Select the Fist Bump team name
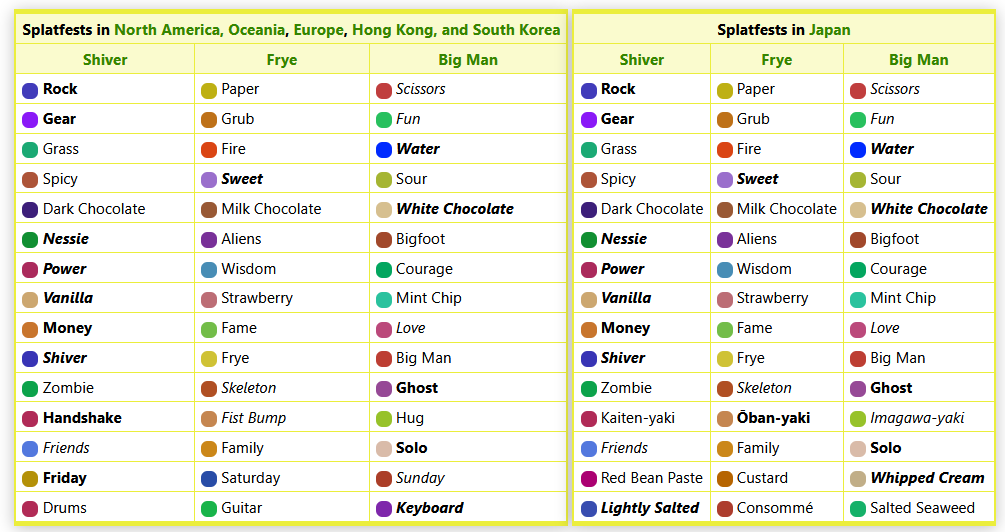 coord(253,418)
